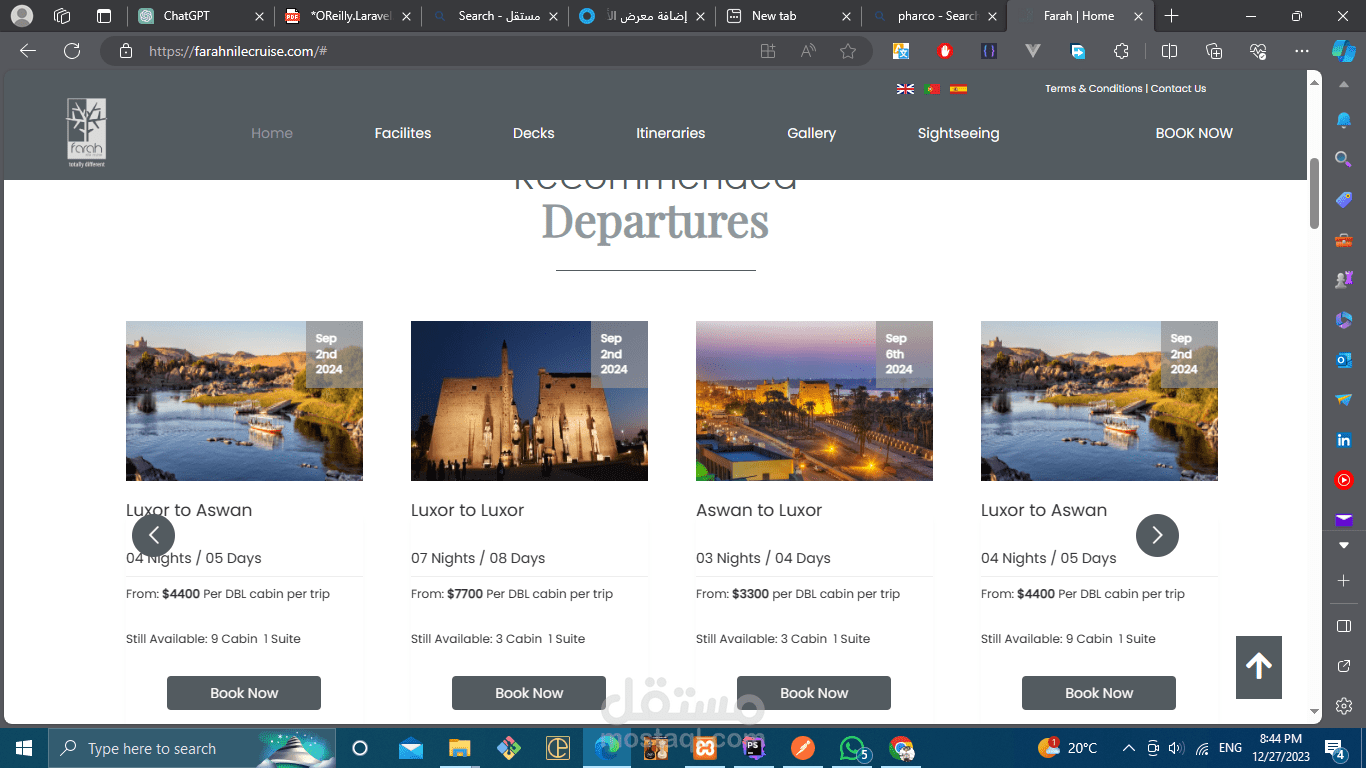1366x768 pixels.
Task: Add a site with sidebar plus button
Action: coord(1344,580)
